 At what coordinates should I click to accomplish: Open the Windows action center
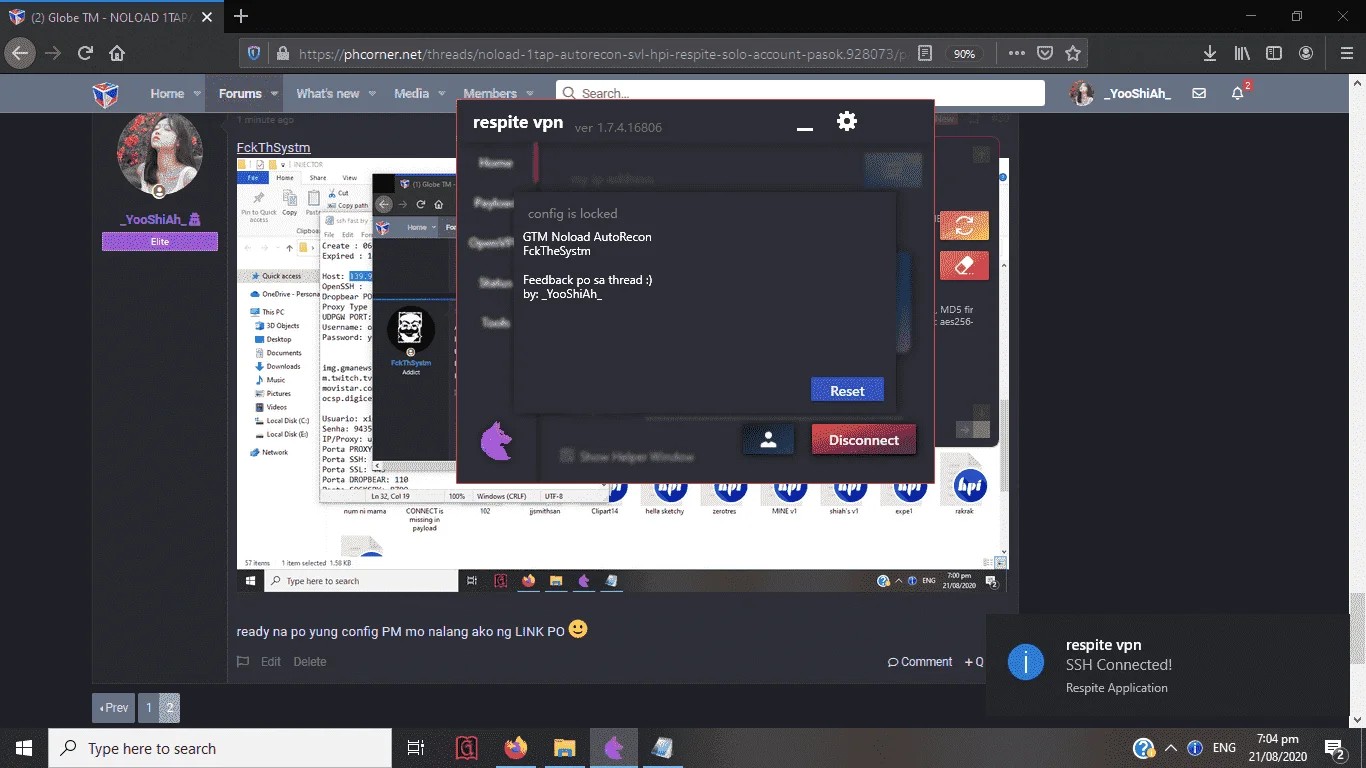(1335, 748)
